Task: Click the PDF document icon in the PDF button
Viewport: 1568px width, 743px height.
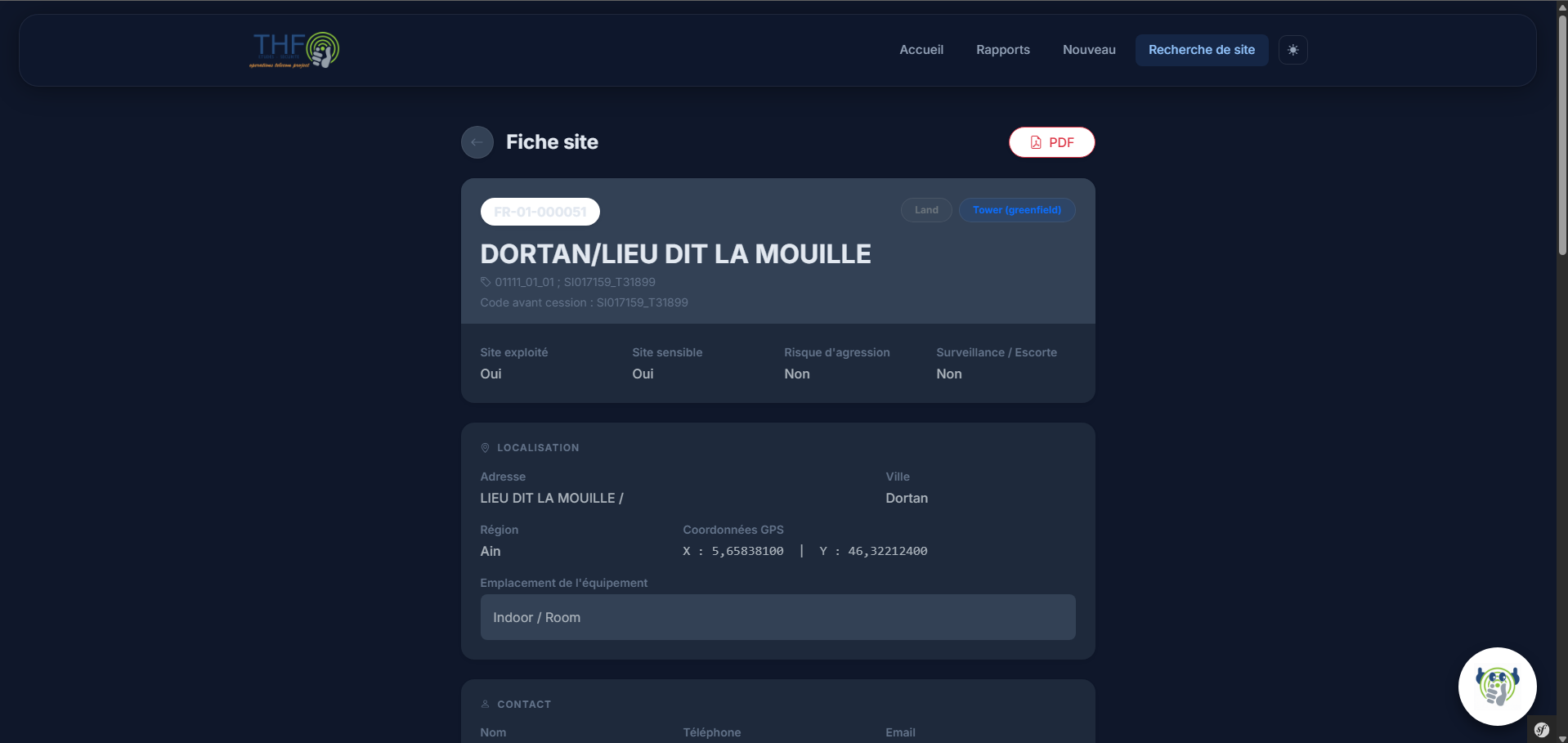Action: 1035,141
